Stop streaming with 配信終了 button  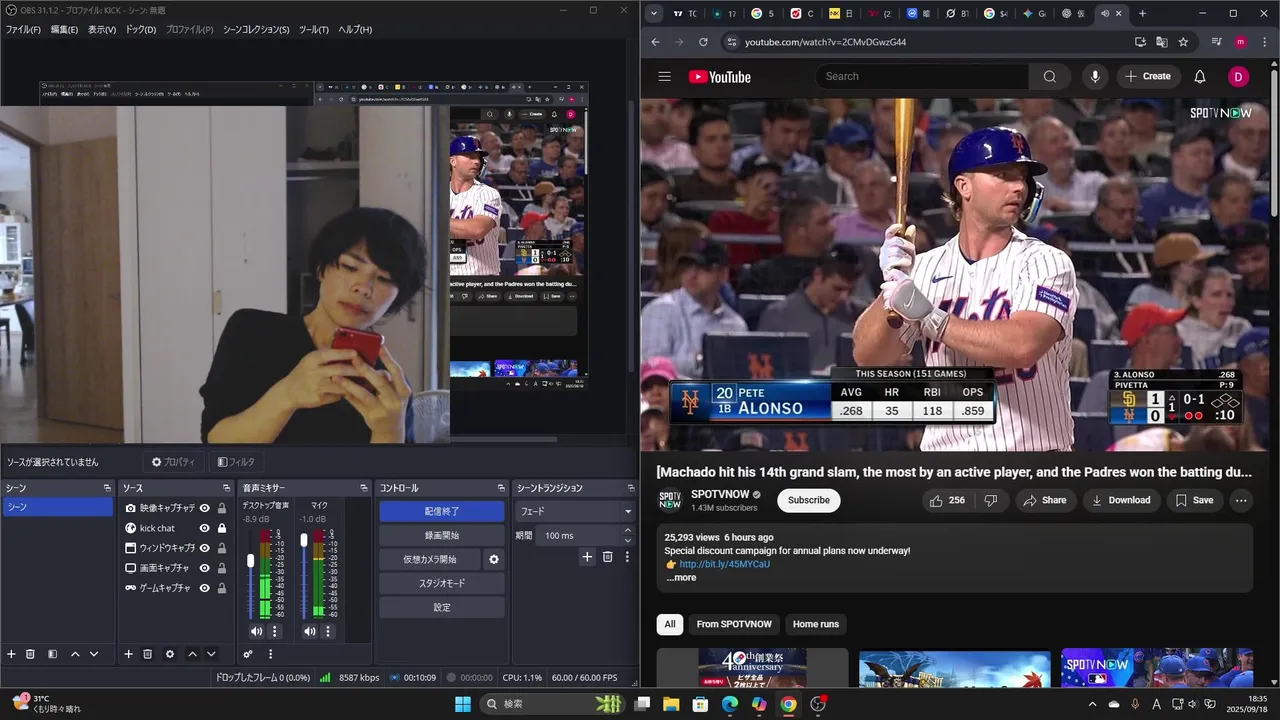441,511
